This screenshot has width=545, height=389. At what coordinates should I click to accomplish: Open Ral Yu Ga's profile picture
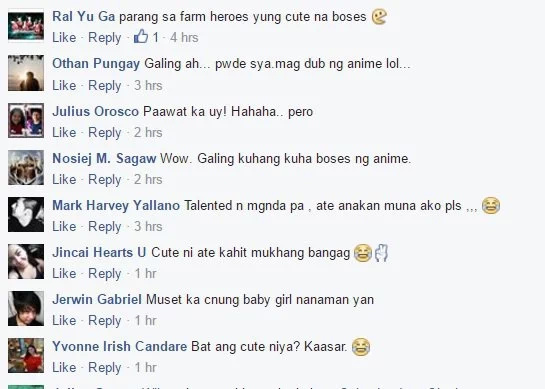[26, 26]
